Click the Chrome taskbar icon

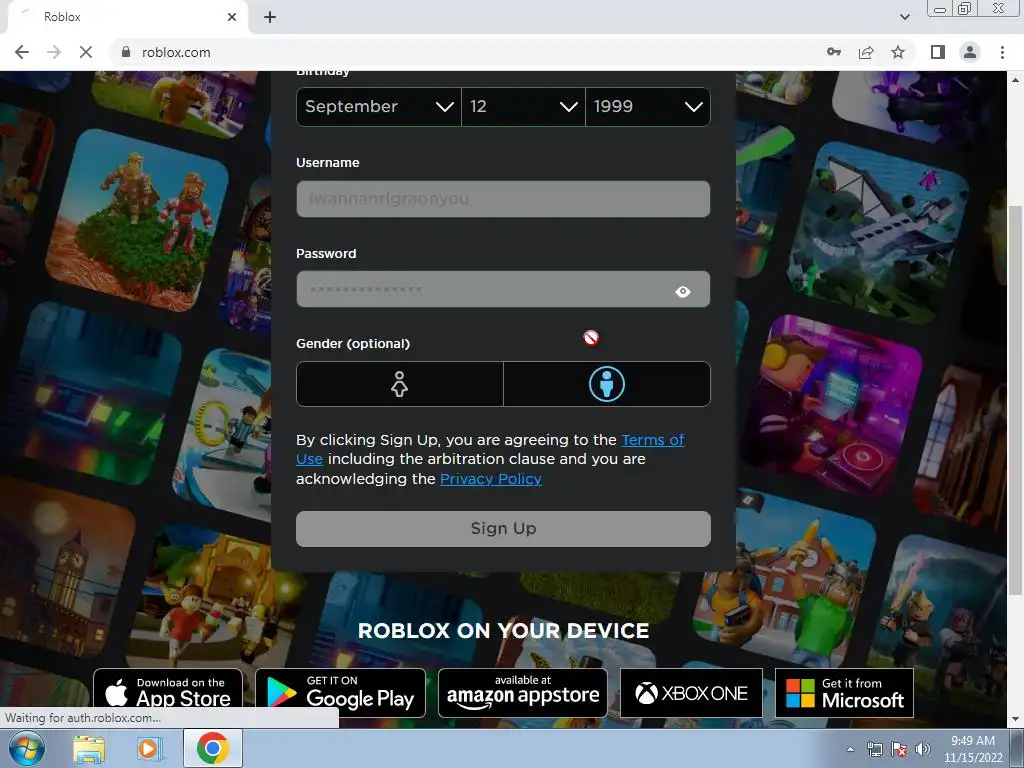click(213, 748)
